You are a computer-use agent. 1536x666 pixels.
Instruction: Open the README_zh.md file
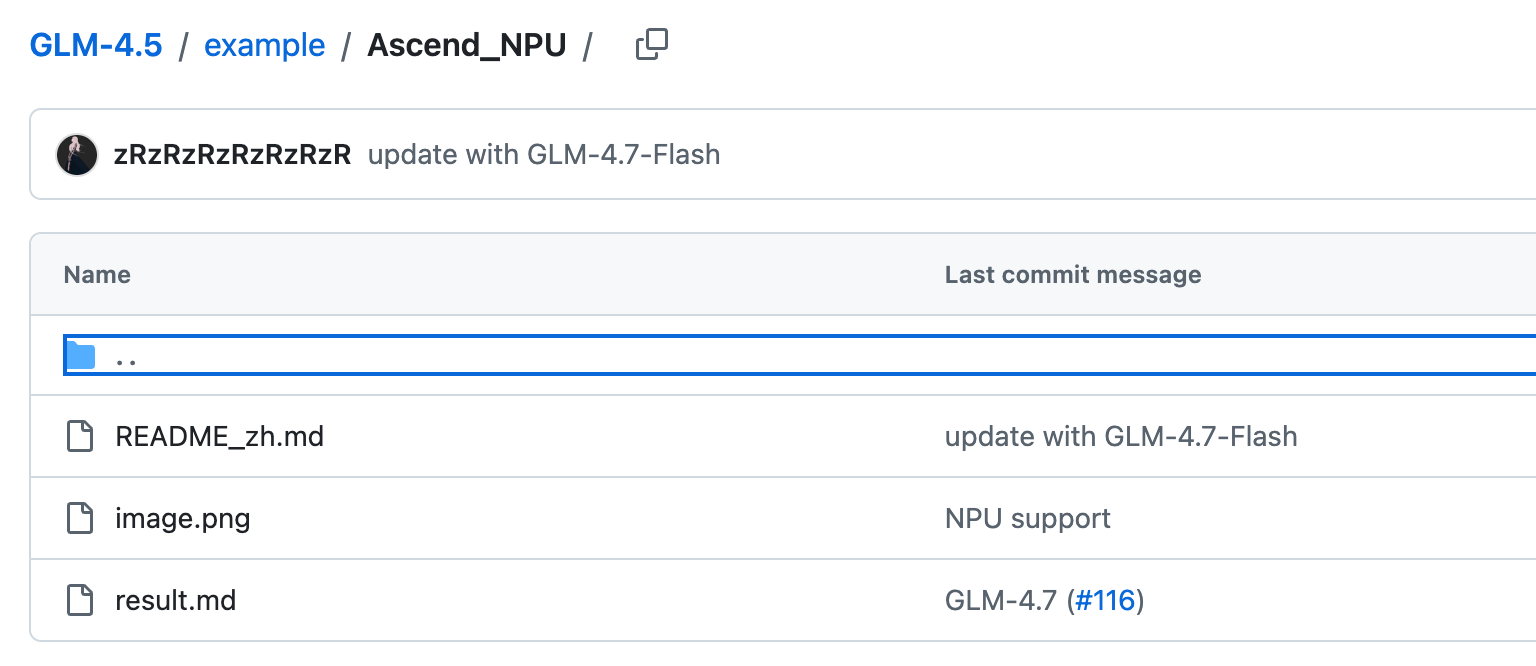coord(220,437)
